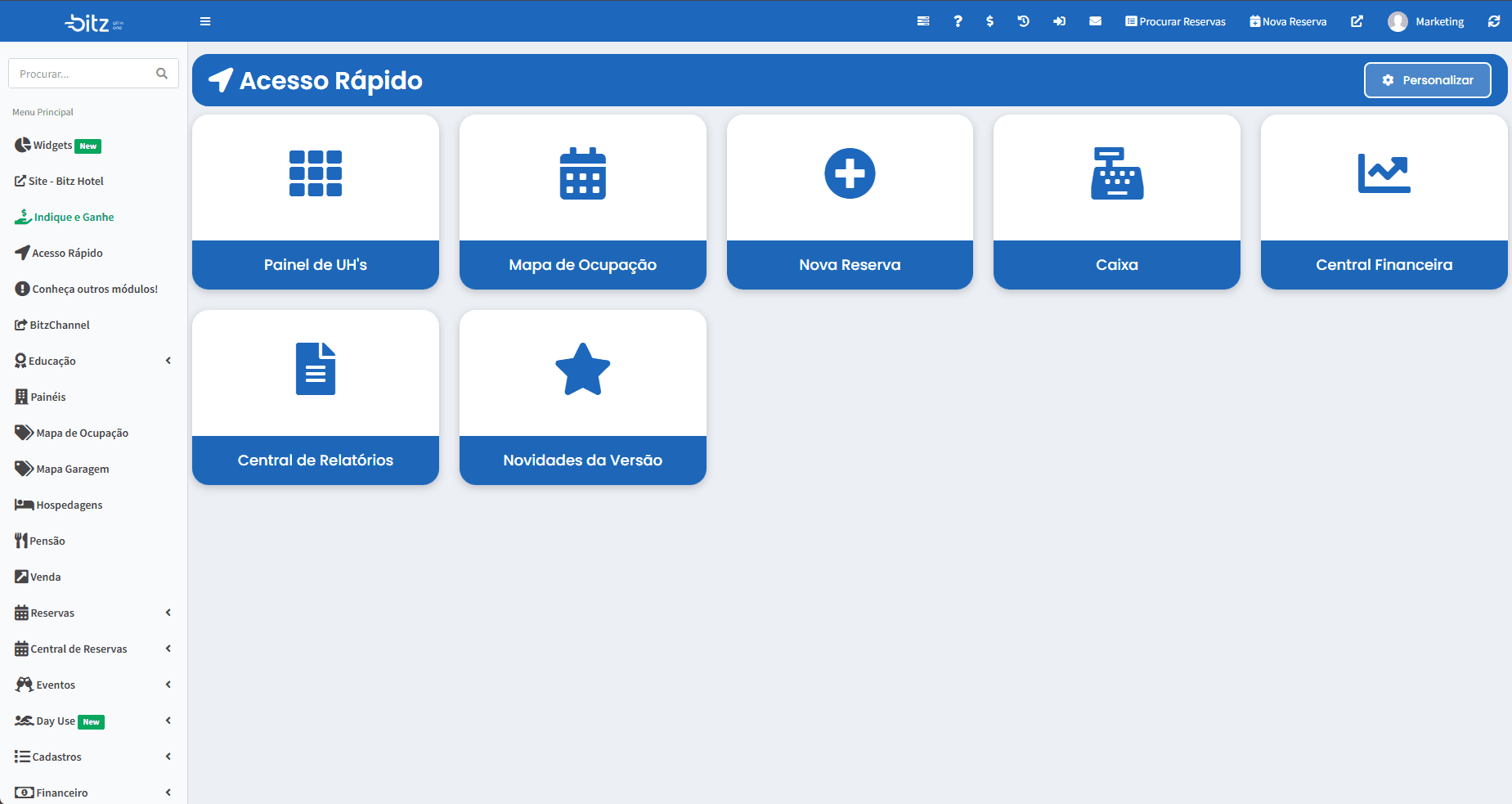
Task: Open Procurar Reservas in top bar
Action: pyautogui.click(x=1175, y=21)
